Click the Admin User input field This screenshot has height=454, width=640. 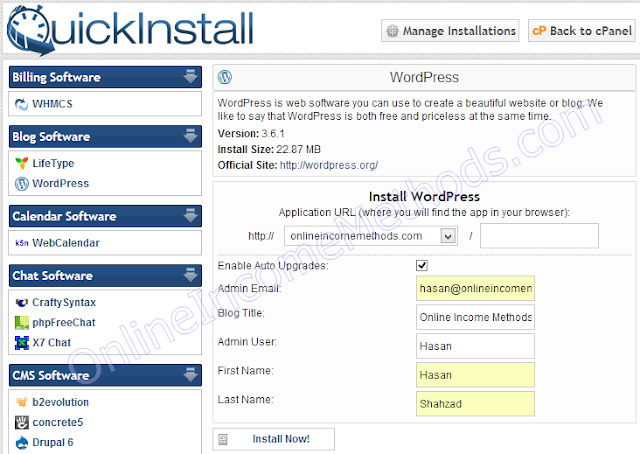point(475,346)
